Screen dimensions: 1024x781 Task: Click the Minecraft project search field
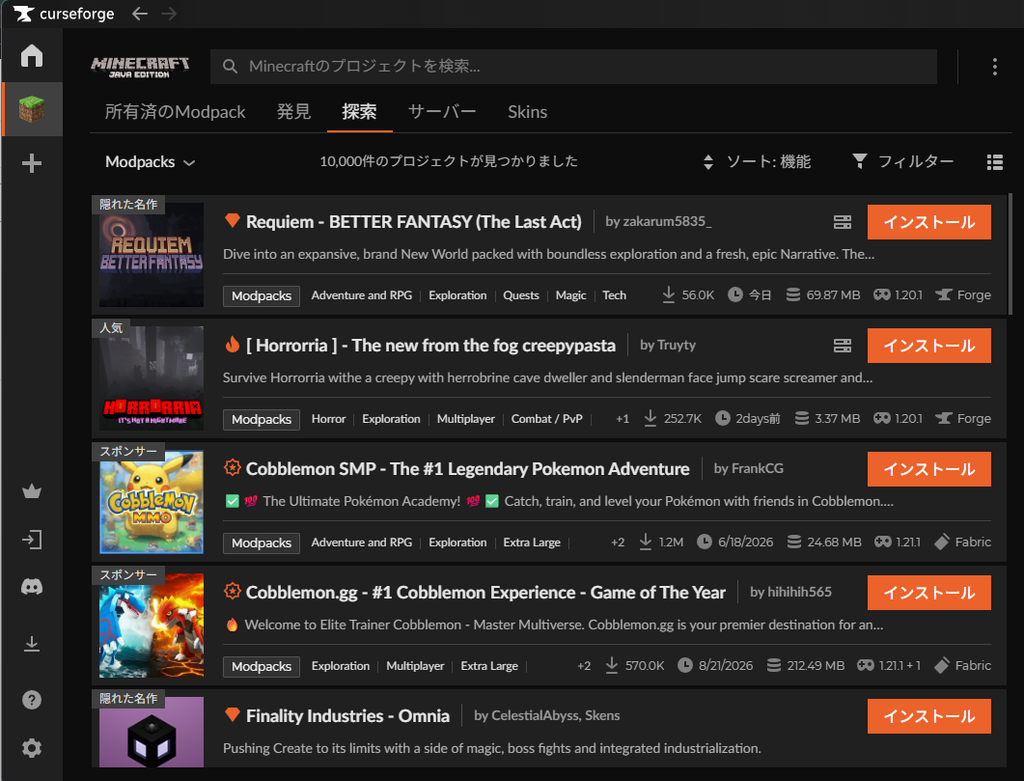pyautogui.click(x=573, y=66)
